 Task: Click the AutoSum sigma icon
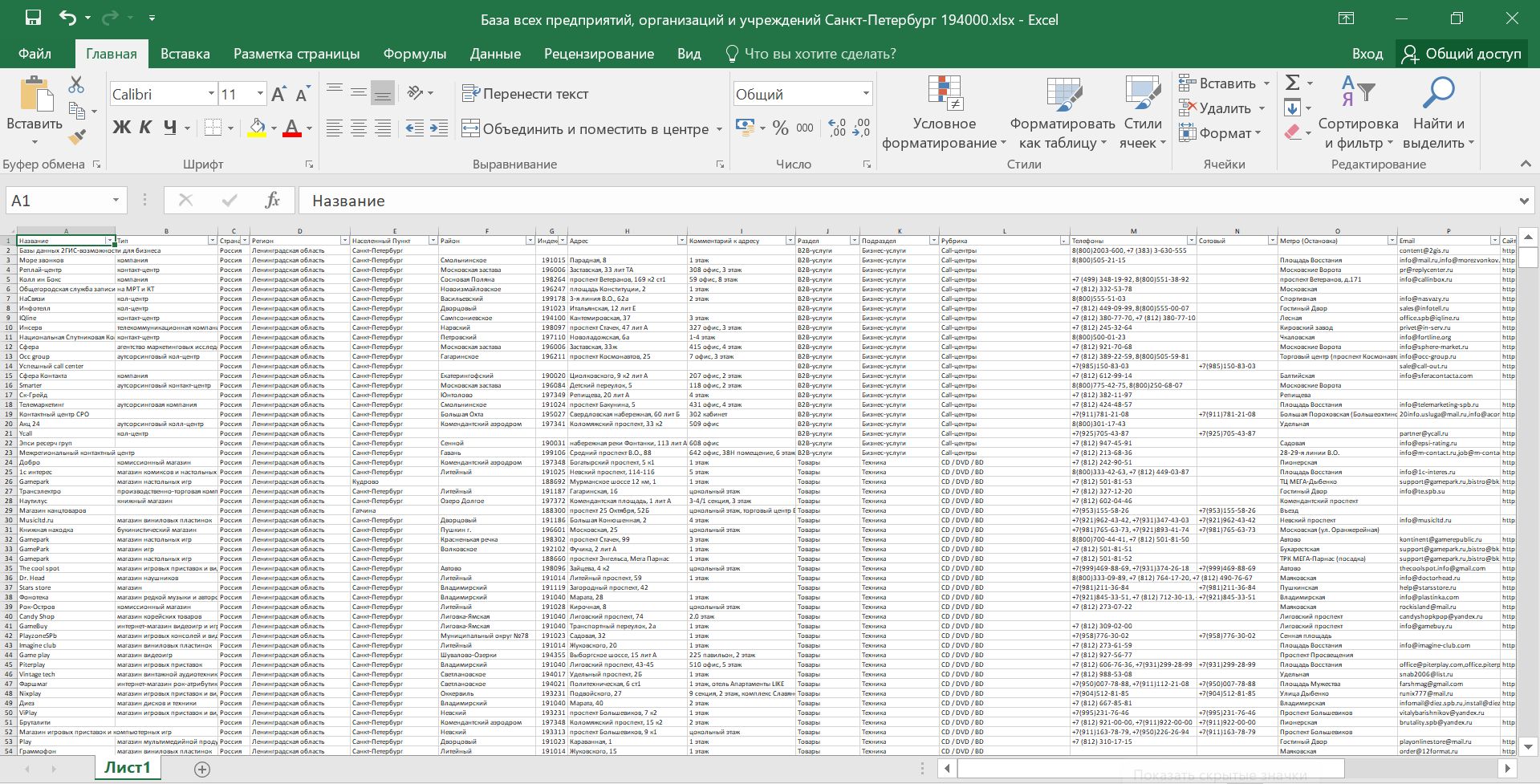(1292, 83)
